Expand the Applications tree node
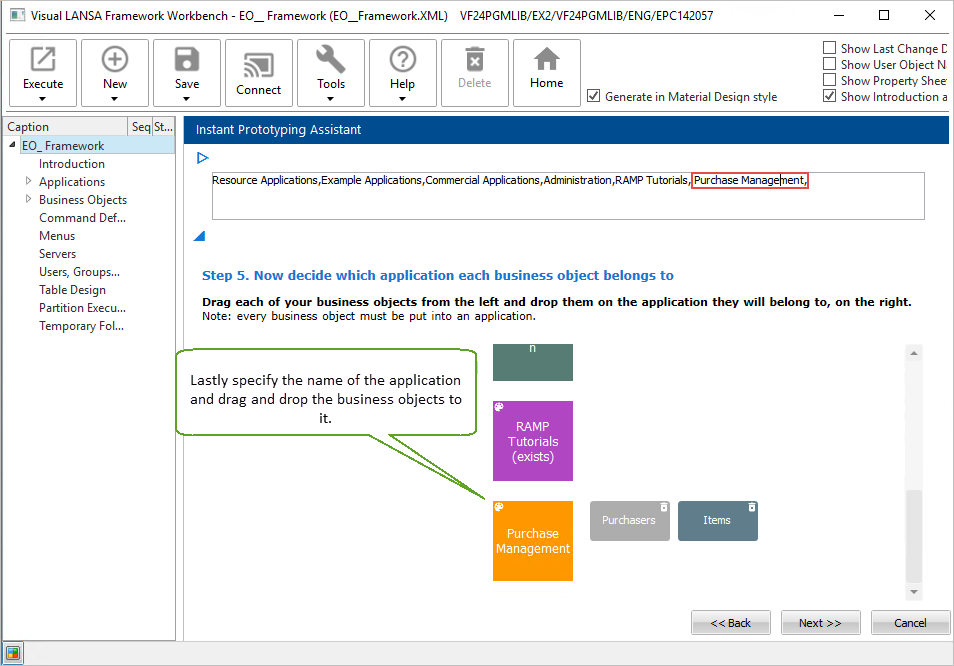 tap(28, 181)
